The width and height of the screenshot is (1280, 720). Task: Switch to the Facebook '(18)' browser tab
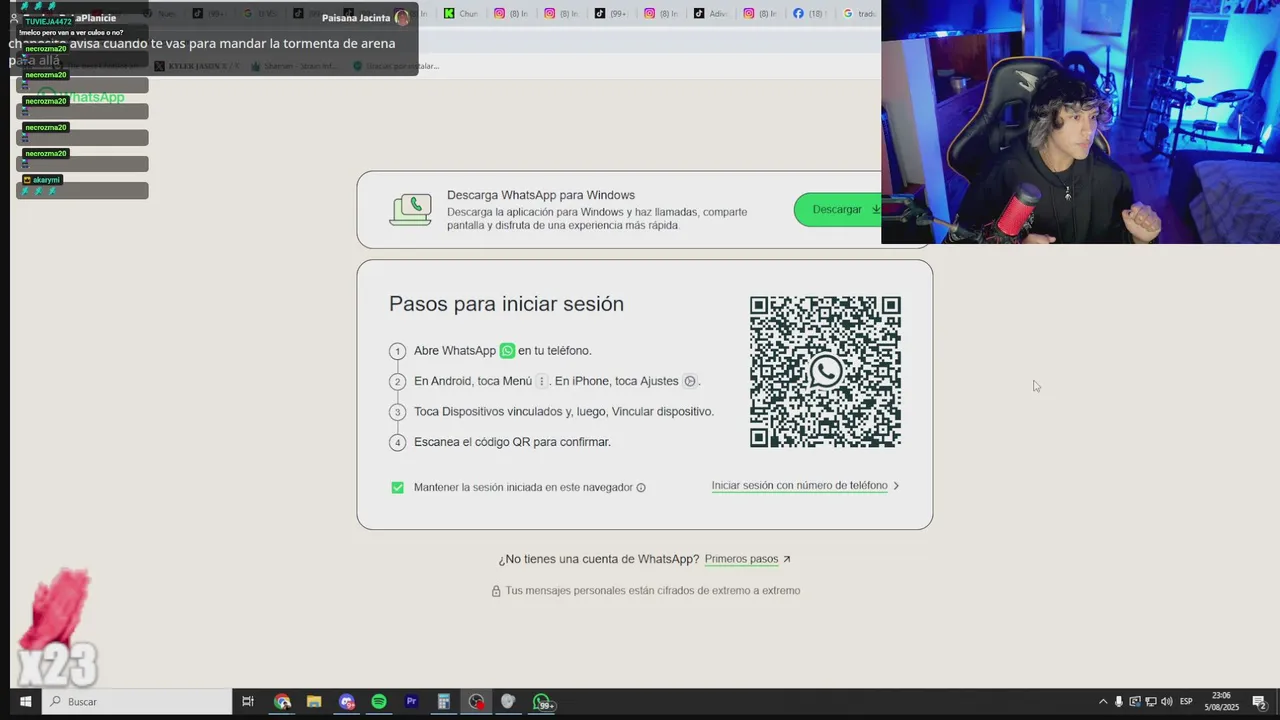pos(808,14)
